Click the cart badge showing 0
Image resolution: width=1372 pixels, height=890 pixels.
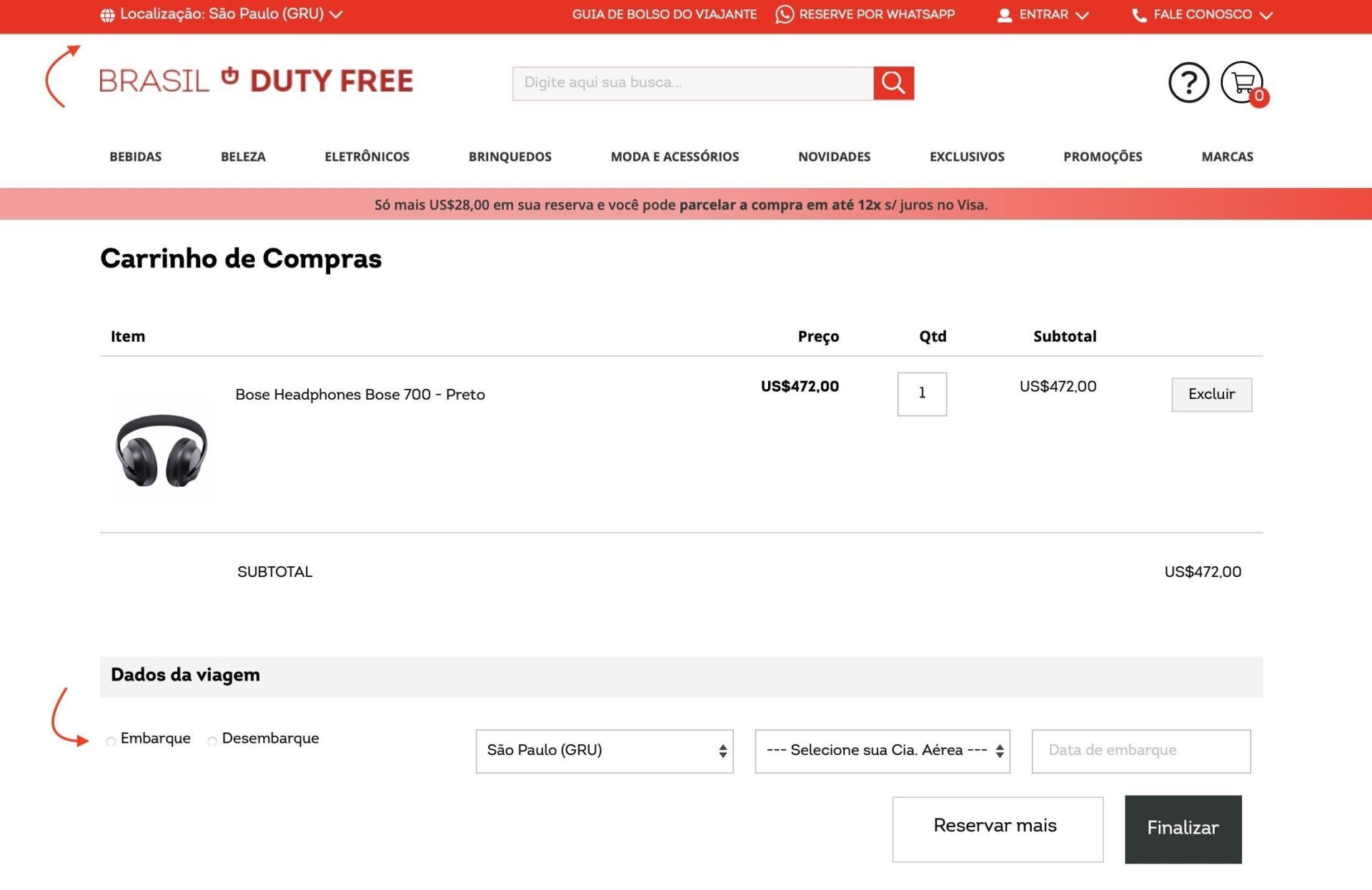(x=1259, y=97)
